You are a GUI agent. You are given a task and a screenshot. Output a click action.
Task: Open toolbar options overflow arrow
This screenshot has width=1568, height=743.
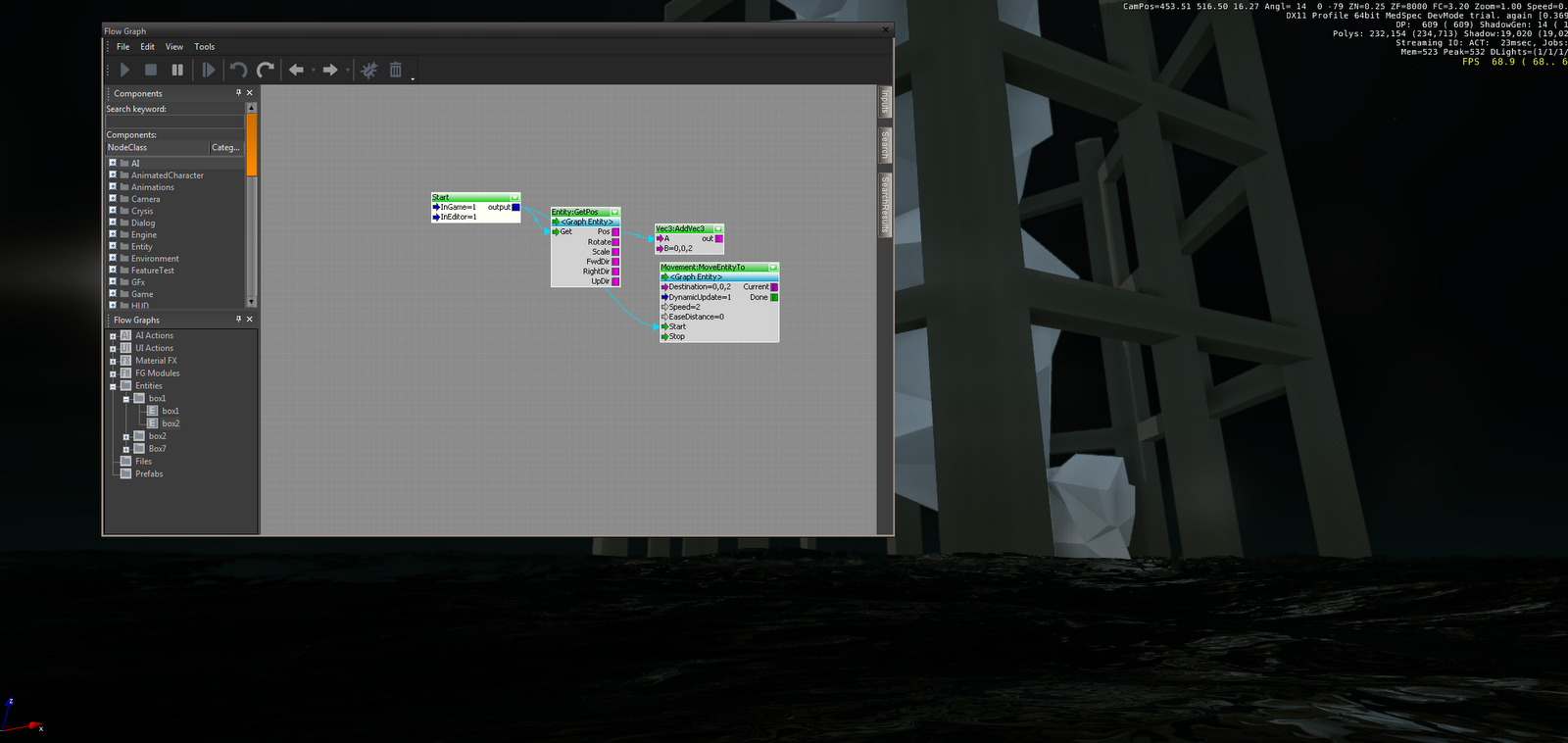coord(413,78)
